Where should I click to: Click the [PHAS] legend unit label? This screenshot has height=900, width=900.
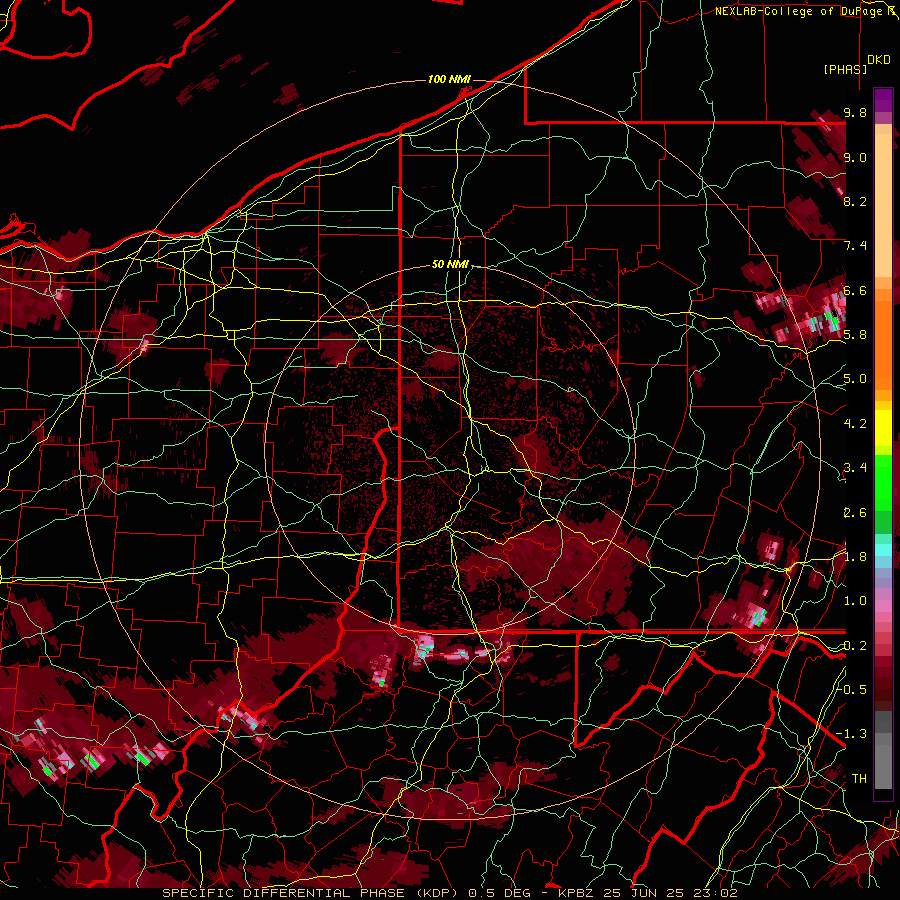click(x=845, y=69)
